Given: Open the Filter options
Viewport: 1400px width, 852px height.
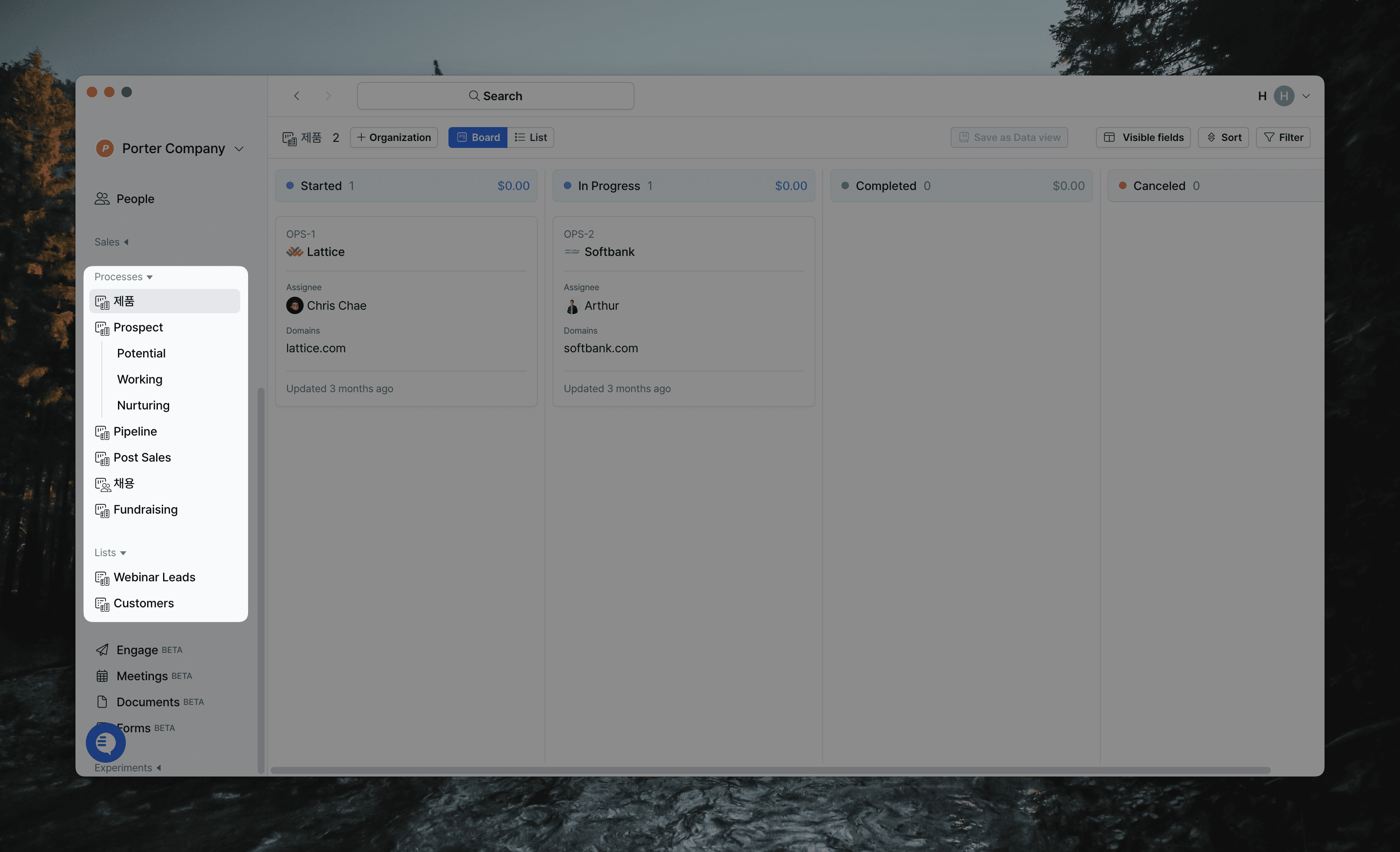Looking at the screenshot, I should point(1283,137).
